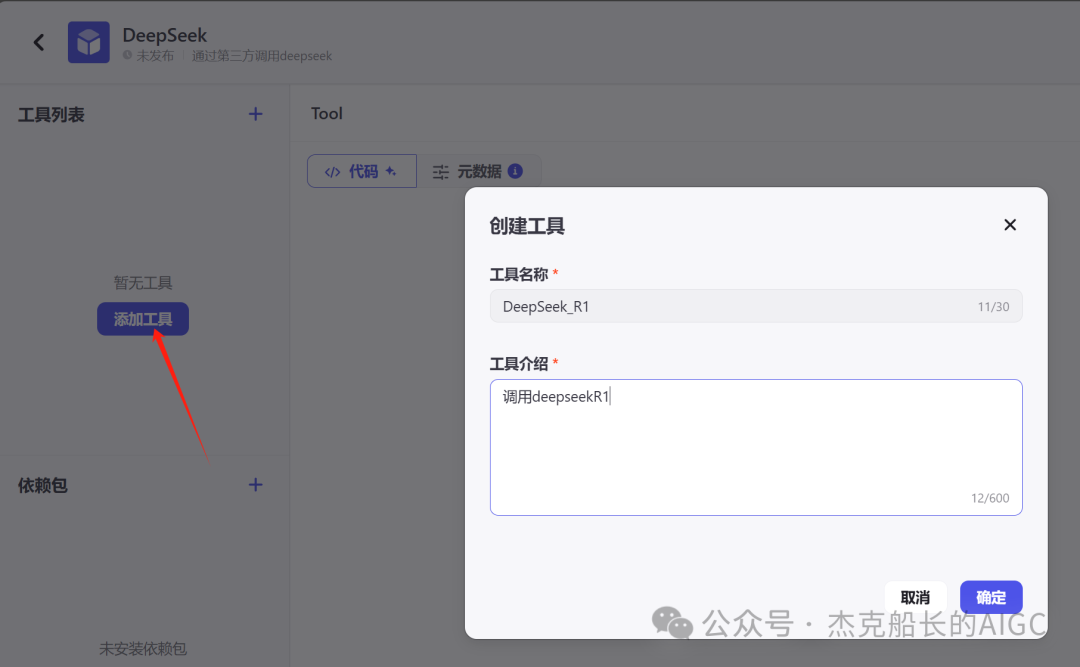Click the info icon next to 元数据
Viewport: 1080px width, 667px height.
pyautogui.click(x=515, y=171)
